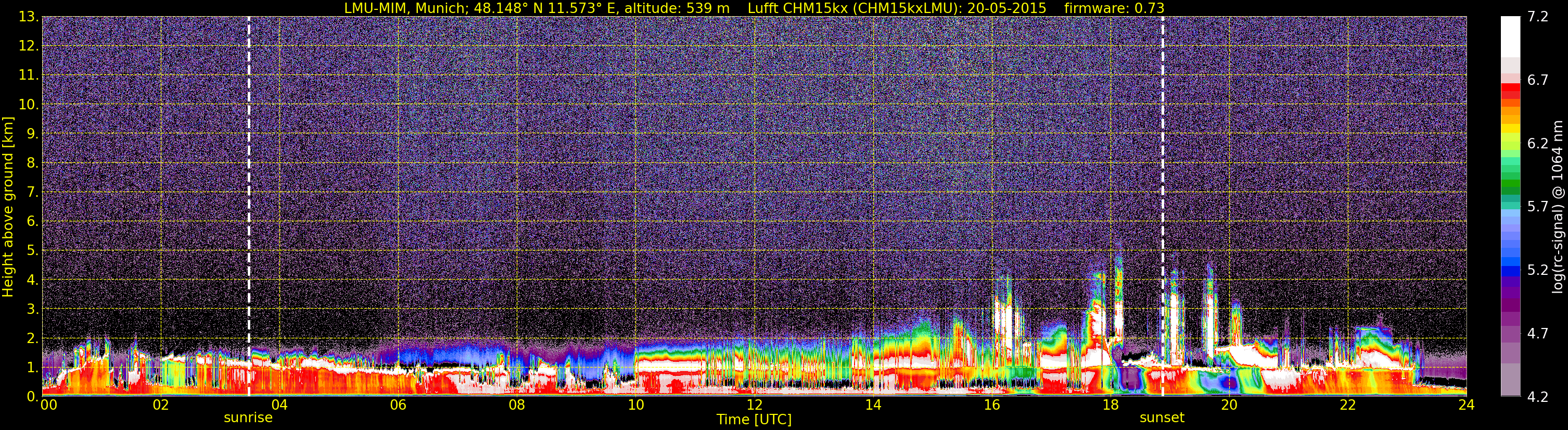The width and height of the screenshot is (1568, 430).
Task: Click the '7.' height axis tick label
Action: pos(32,192)
